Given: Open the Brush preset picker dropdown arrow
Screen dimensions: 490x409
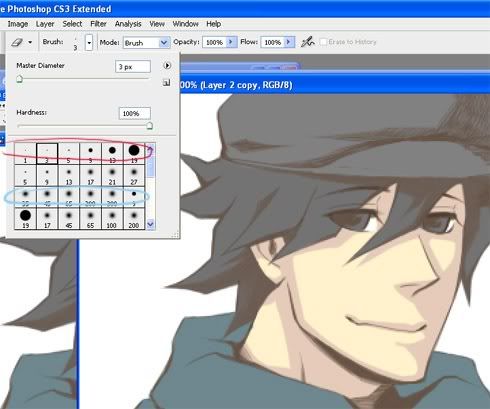Looking at the screenshot, I should 89,43.
